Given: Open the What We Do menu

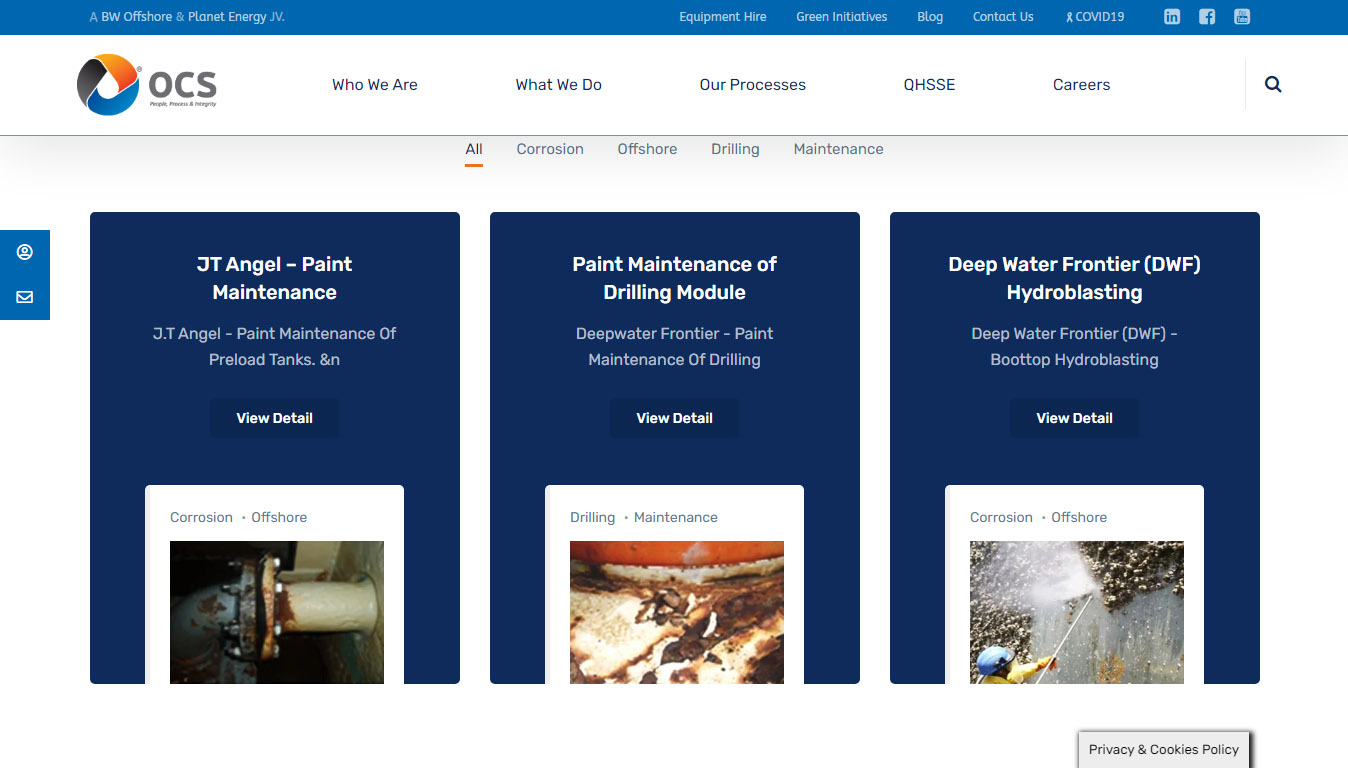Looking at the screenshot, I should [x=558, y=85].
